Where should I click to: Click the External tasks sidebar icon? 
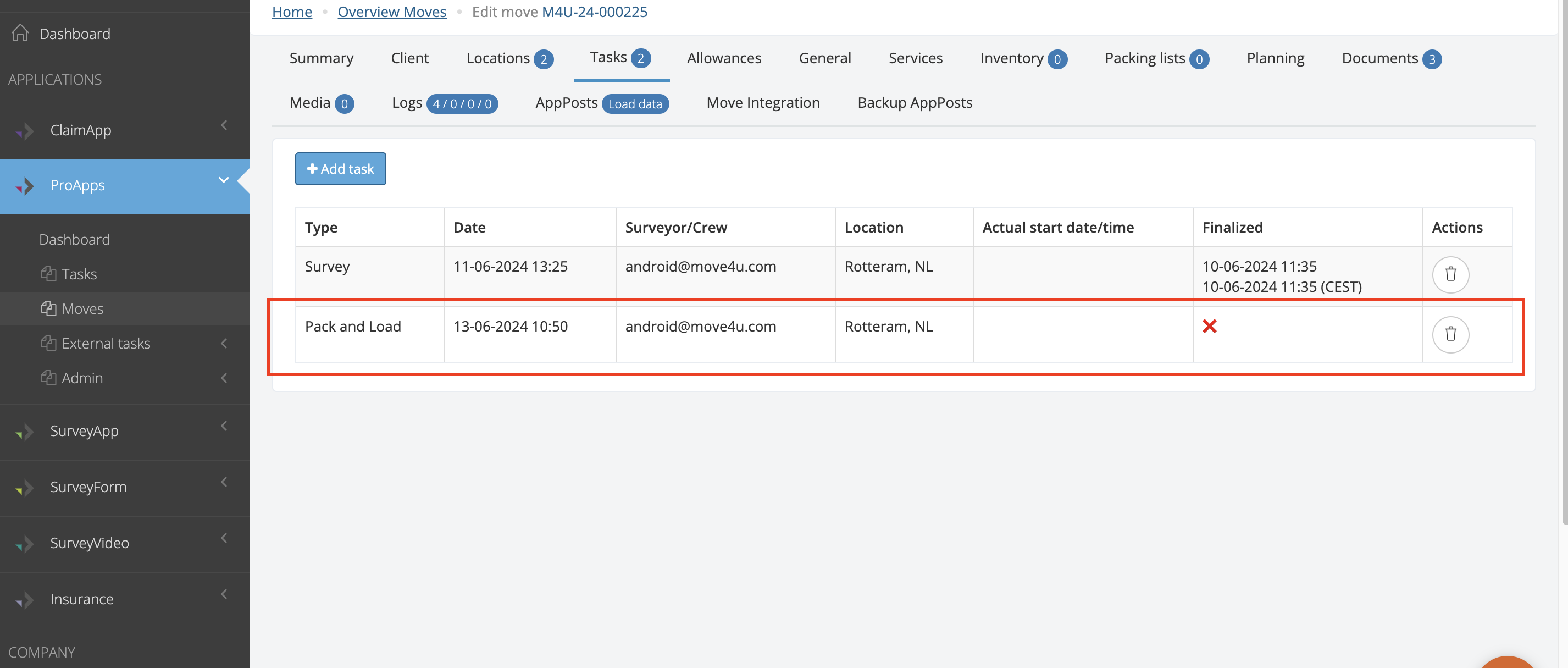coord(49,344)
